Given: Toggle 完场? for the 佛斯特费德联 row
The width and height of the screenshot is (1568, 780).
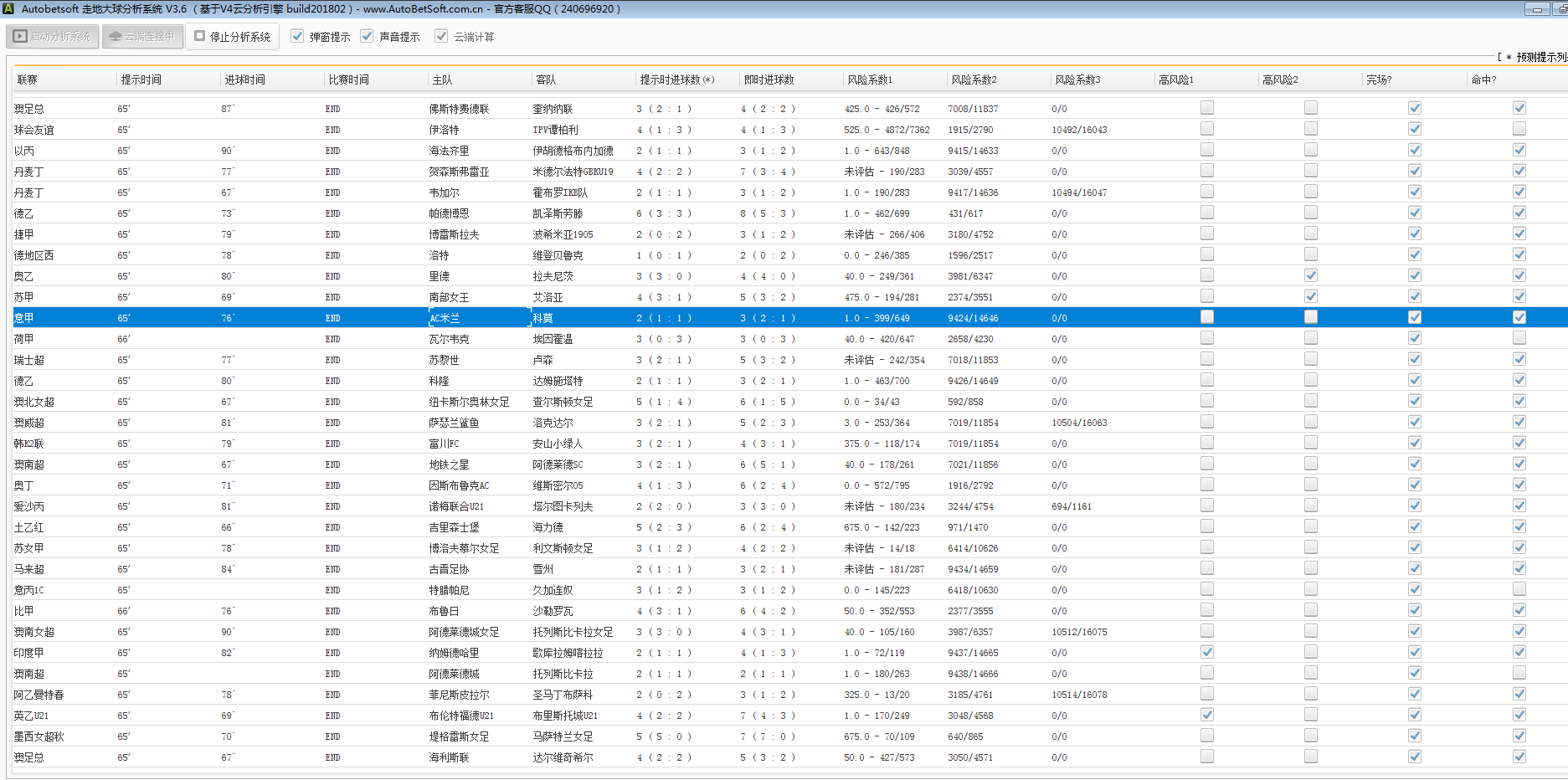Looking at the screenshot, I should point(1414,108).
